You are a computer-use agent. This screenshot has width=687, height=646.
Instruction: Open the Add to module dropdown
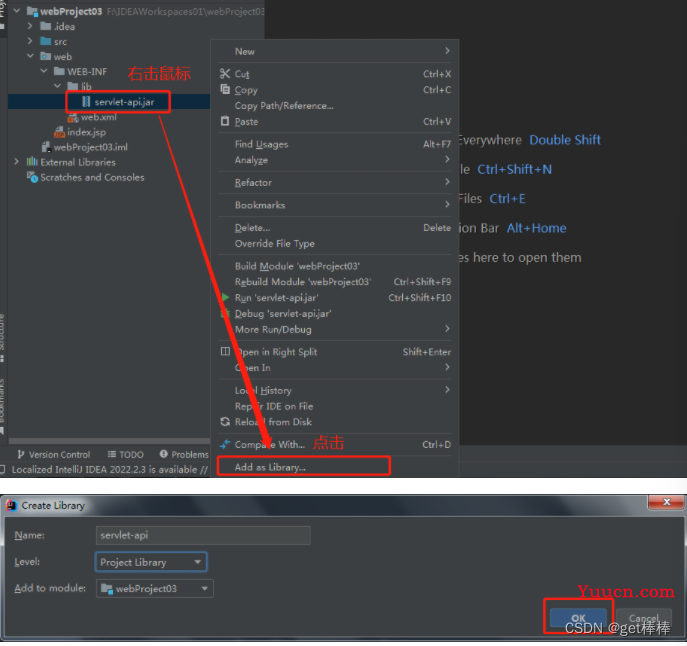155,588
